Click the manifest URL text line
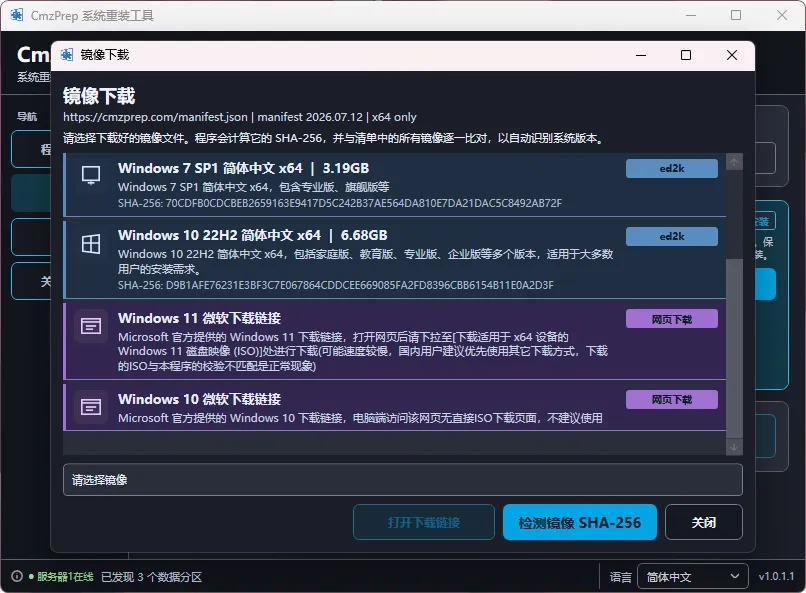Viewport: 806px width, 593px height. click(x=240, y=117)
